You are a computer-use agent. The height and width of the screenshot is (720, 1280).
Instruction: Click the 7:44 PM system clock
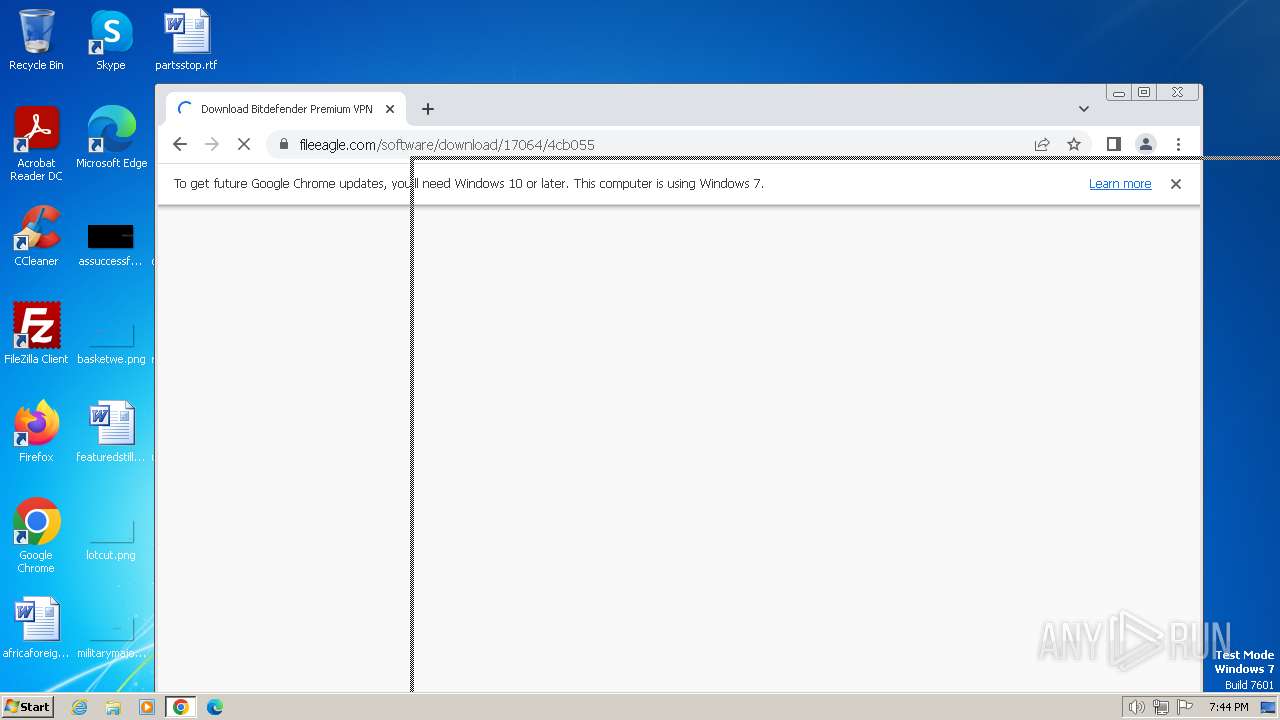pos(1228,707)
